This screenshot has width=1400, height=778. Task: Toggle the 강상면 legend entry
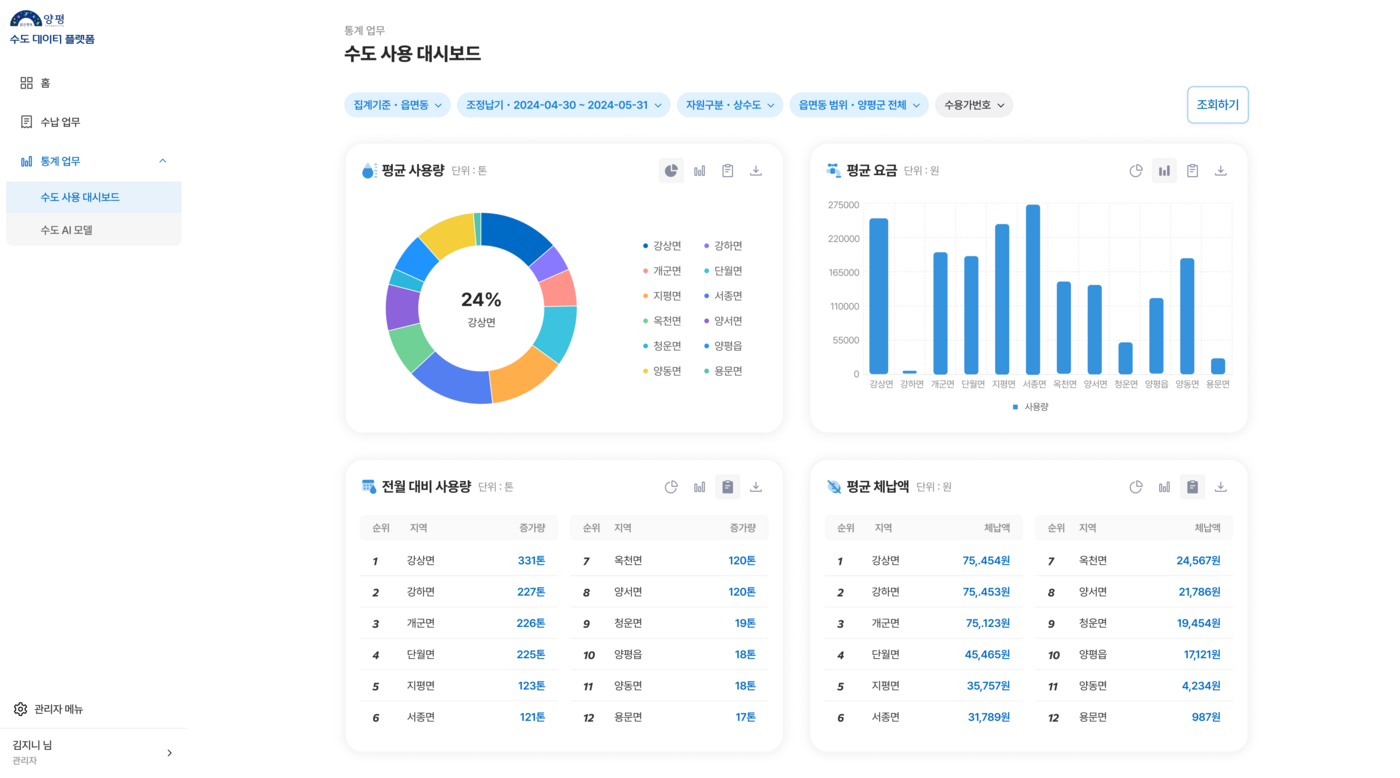tap(662, 246)
